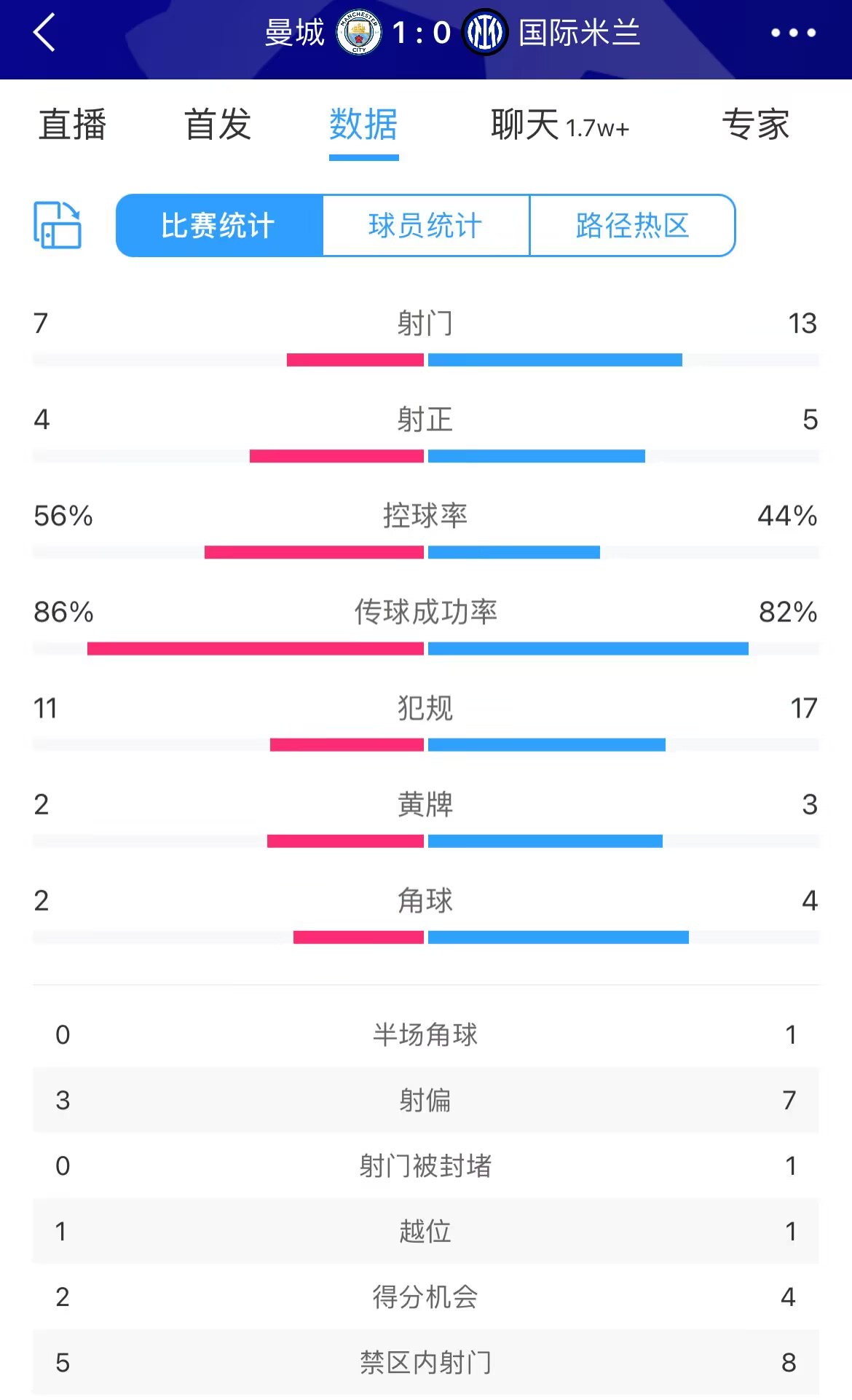The image size is (852, 1400).
Task: Tap the 得分机会 stat row
Action: 425,1297
